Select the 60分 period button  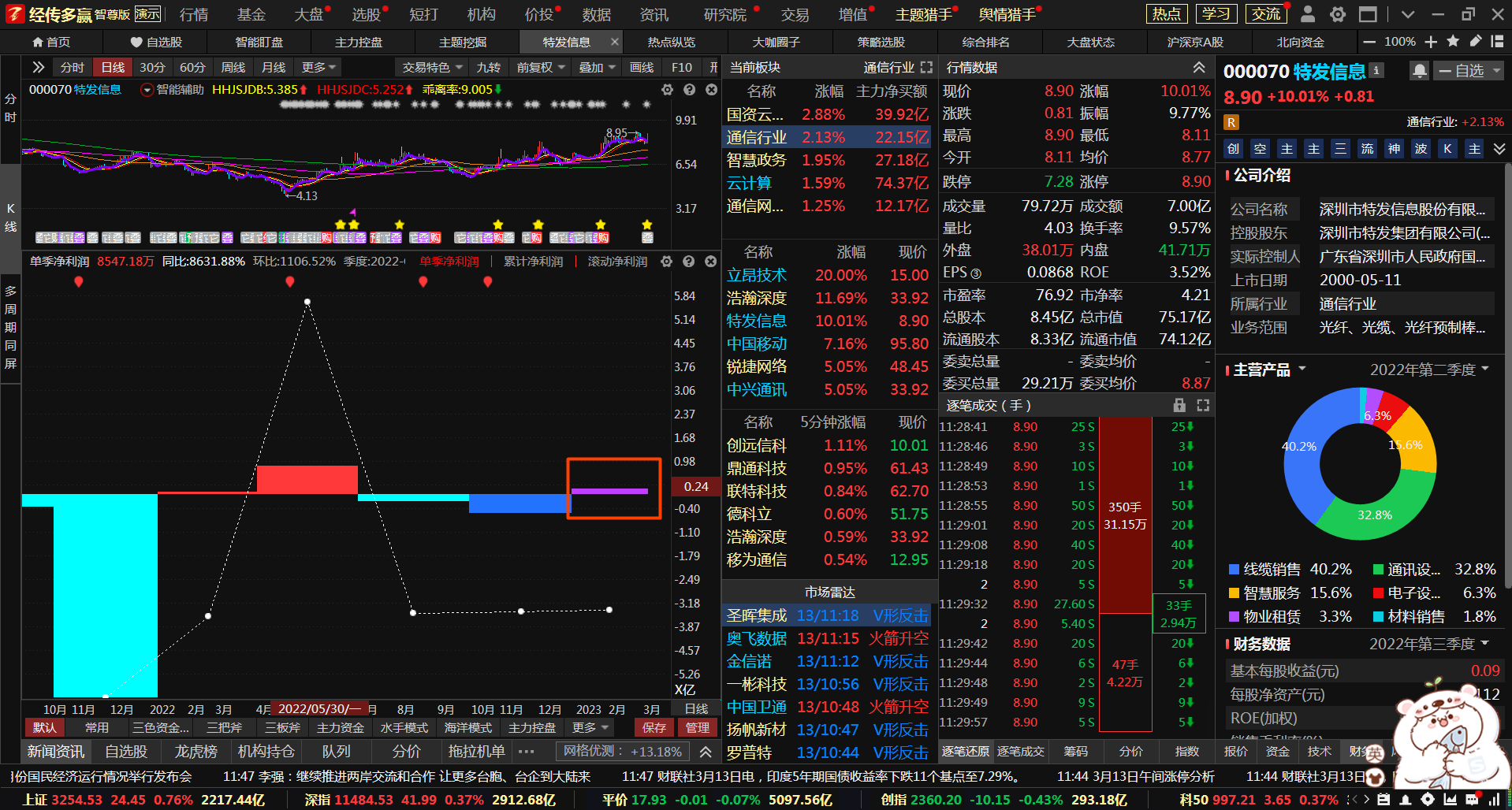[x=192, y=68]
